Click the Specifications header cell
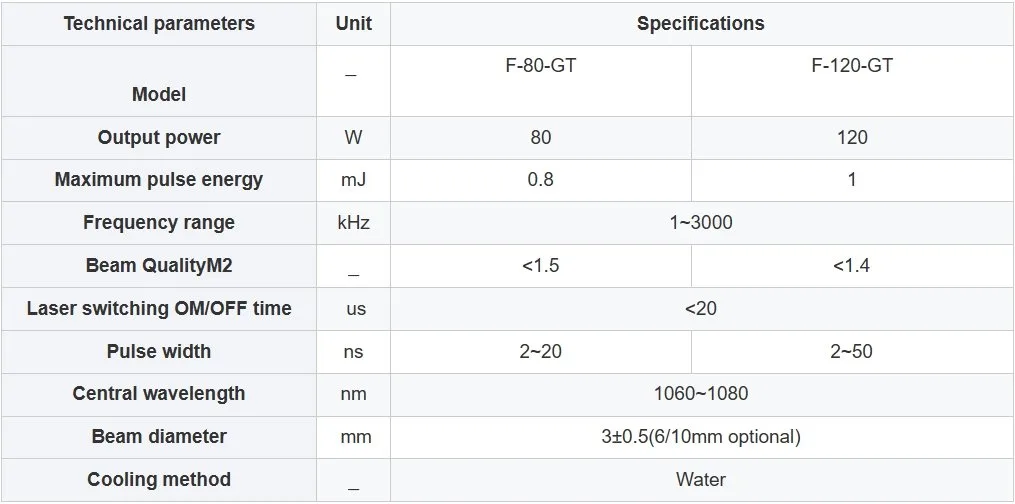This screenshot has width=1015, height=504. click(701, 24)
